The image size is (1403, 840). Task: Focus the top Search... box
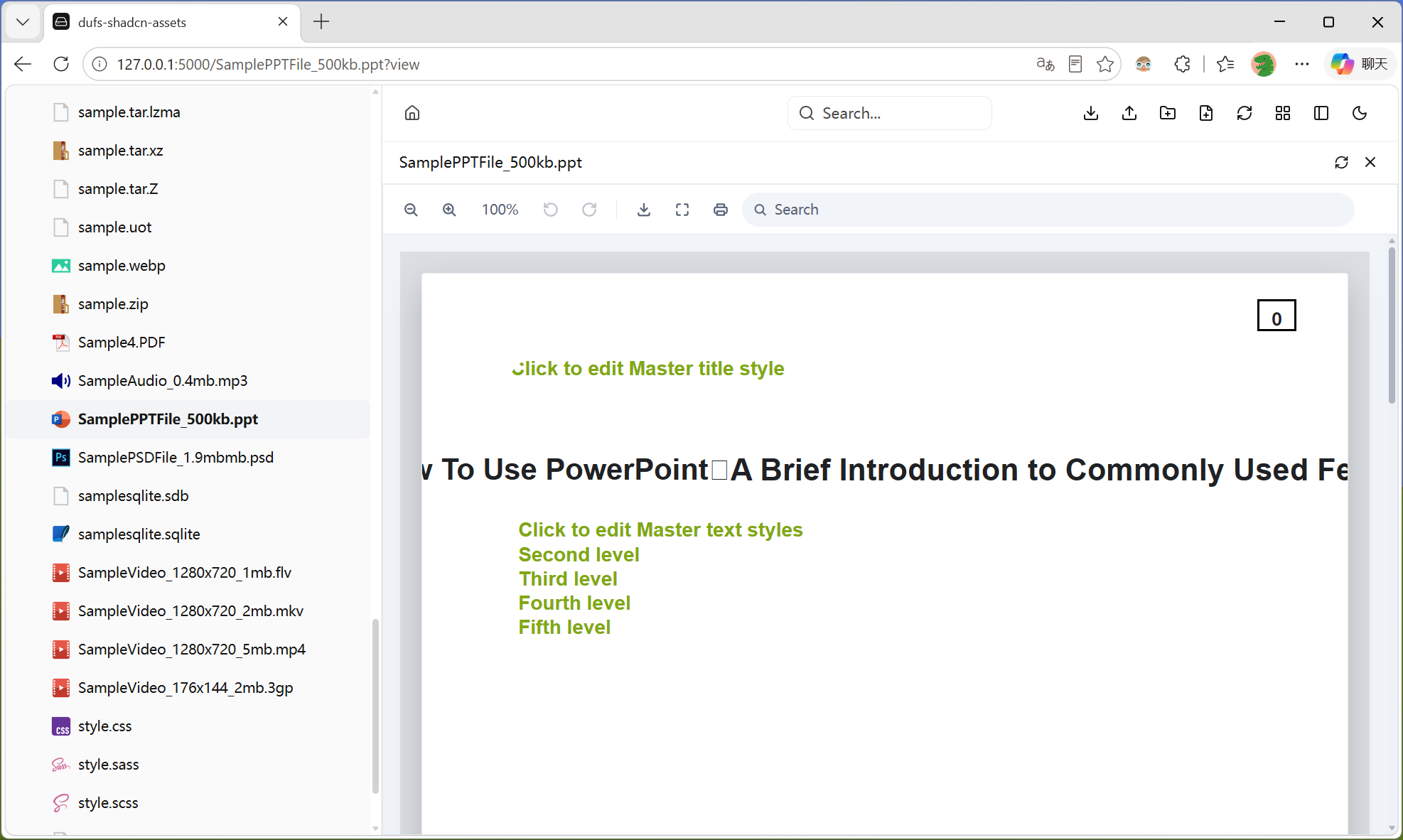coord(890,113)
